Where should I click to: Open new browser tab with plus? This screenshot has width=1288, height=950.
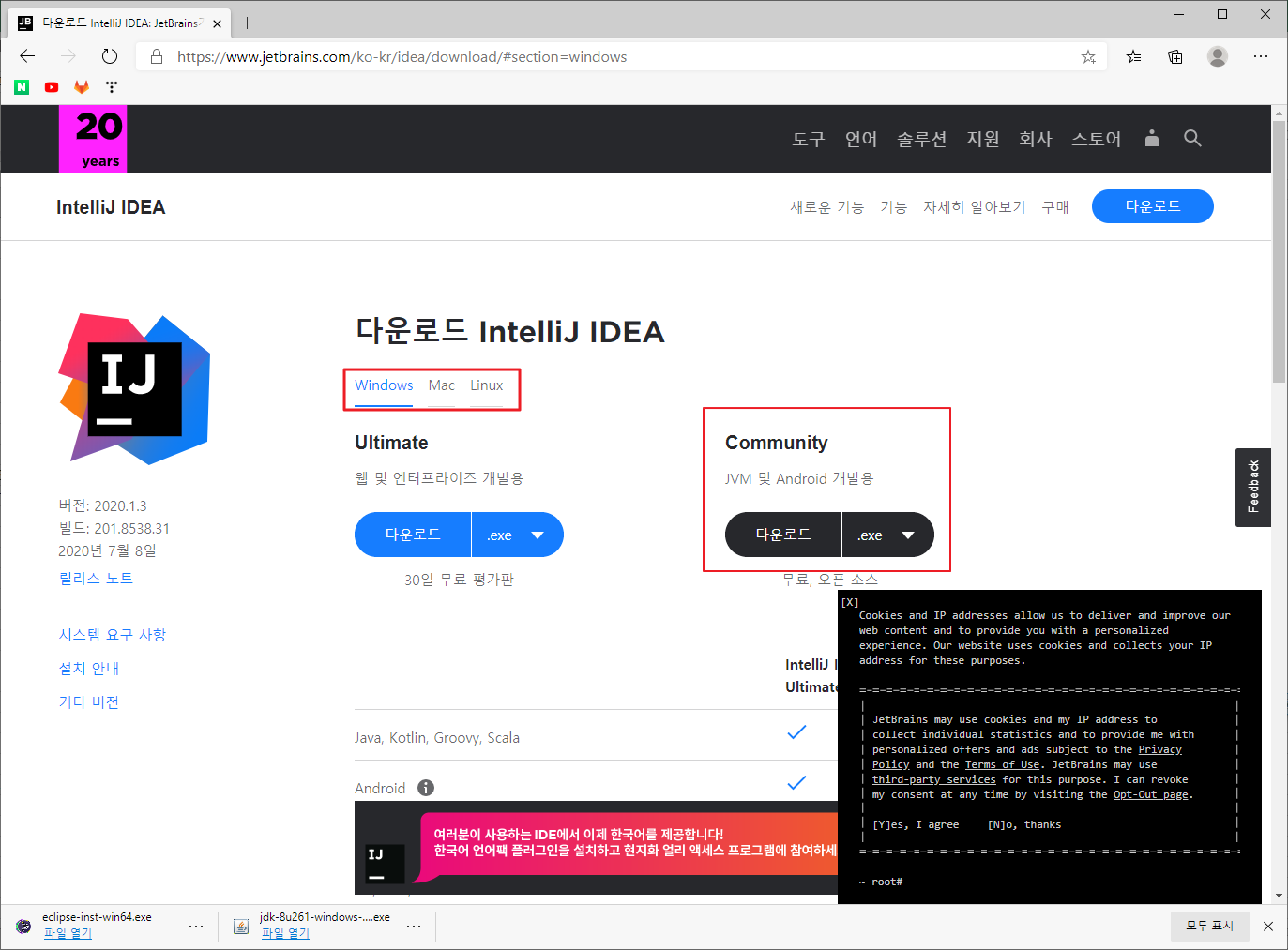248,23
